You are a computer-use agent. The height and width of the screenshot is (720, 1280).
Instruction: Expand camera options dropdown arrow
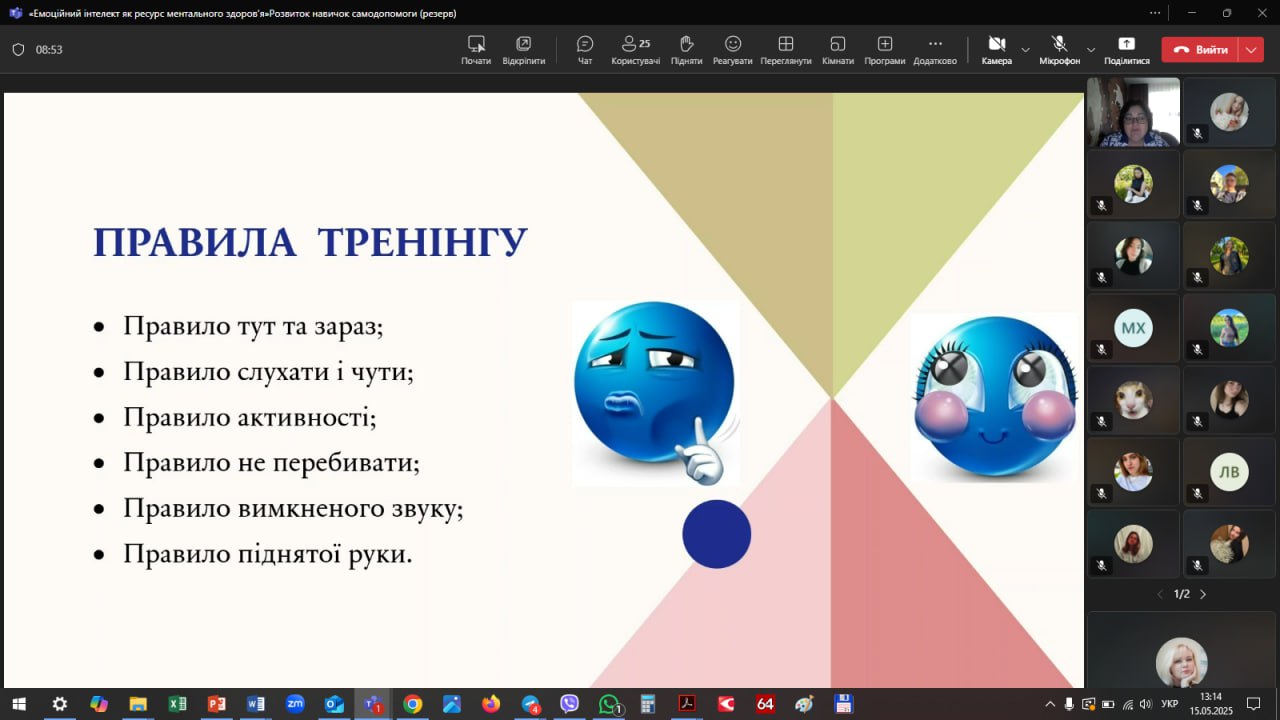coord(1025,49)
